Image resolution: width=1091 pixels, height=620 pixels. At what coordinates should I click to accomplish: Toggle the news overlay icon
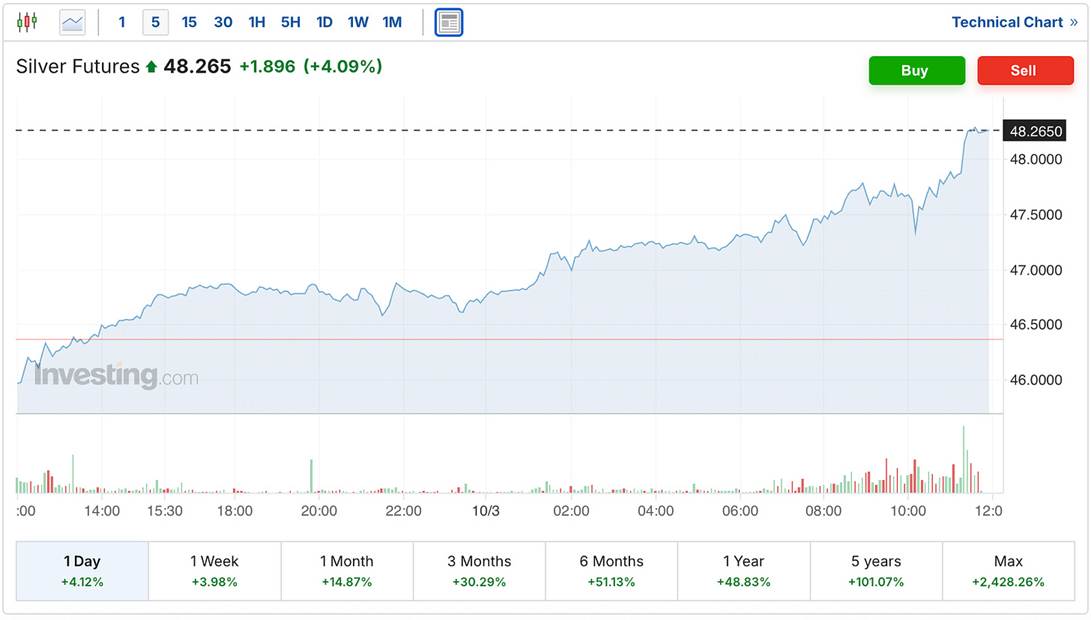click(449, 22)
